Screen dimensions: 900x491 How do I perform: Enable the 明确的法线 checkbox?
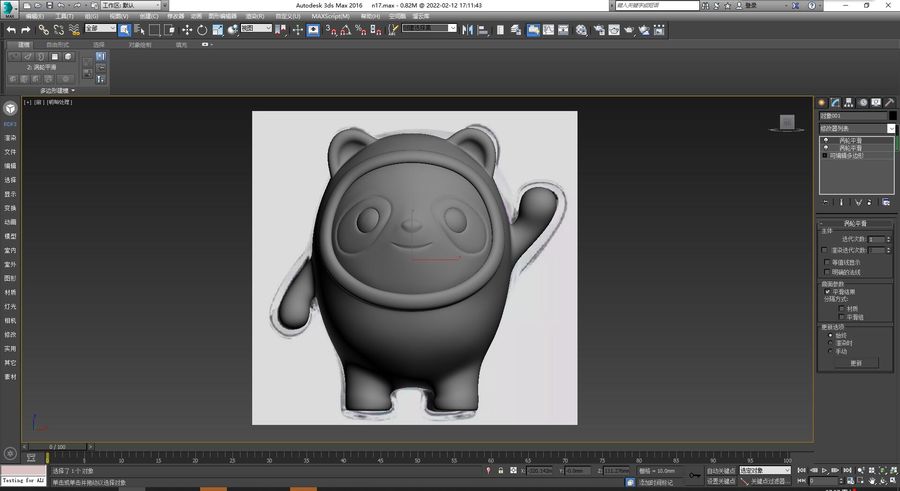tap(828, 272)
